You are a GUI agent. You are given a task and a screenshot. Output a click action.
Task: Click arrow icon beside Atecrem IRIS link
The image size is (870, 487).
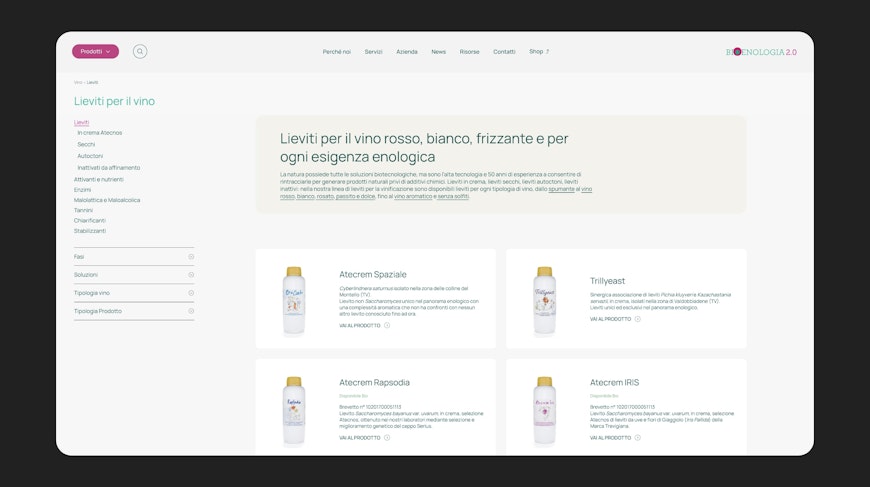tap(638, 438)
